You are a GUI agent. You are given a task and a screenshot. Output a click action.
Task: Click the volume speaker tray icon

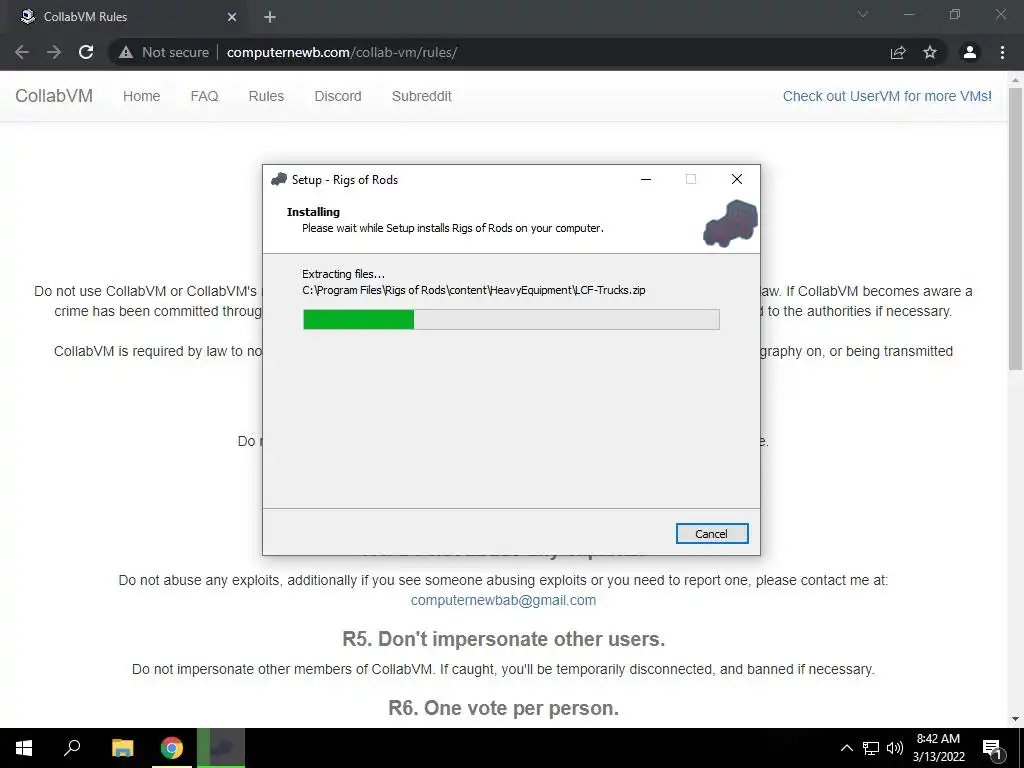click(x=895, y=748)
